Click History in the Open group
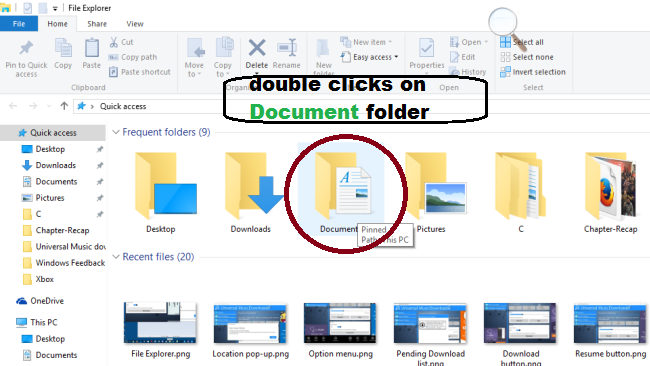The height and width of the screenshot is (366, 650). pyautogui.click(x=468, y=72)
